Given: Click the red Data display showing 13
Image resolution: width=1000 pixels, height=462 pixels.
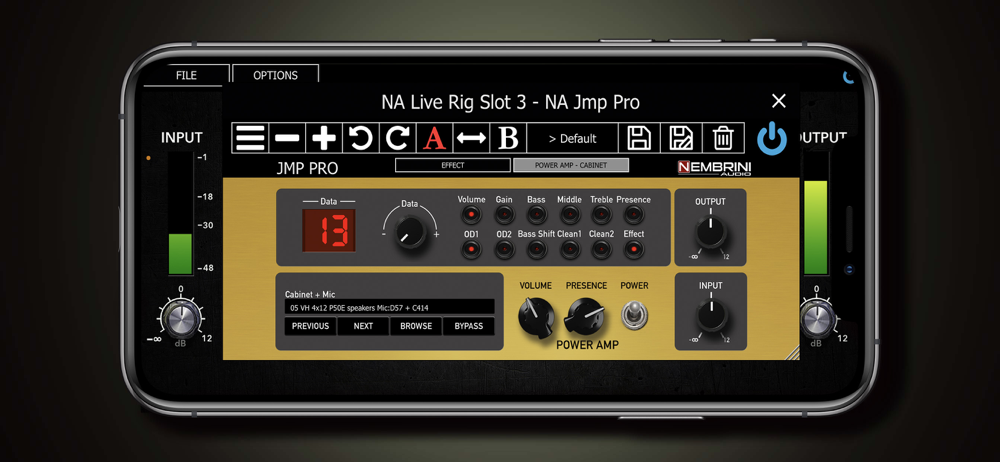Looking at the screenshot, I should tap(328, 230).
